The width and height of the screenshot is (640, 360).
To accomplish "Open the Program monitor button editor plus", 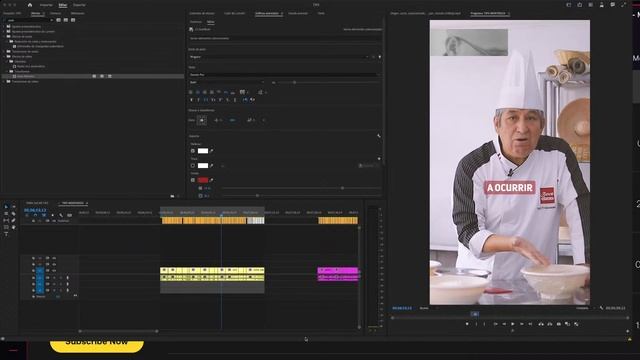I will click(x=627, y=331).
